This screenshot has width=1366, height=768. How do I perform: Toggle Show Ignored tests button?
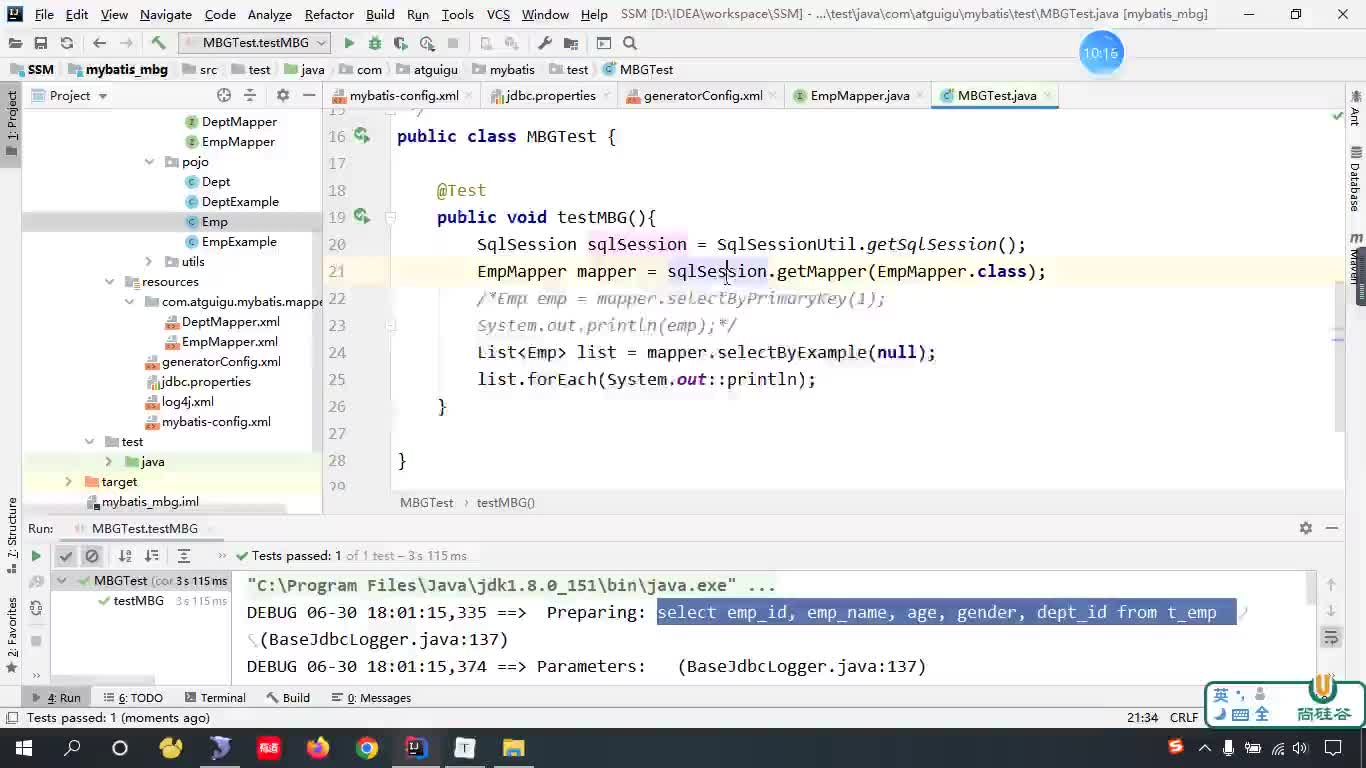coord(92,556)
